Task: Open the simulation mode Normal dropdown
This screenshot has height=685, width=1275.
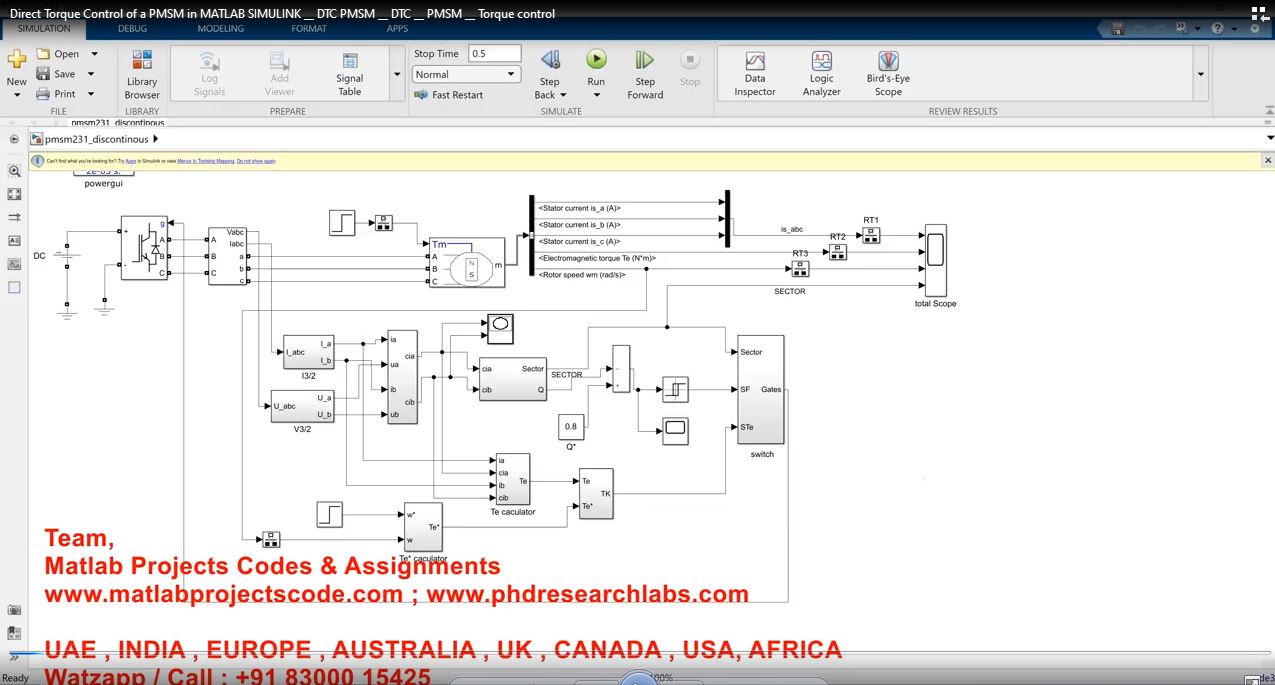Action: [x=467, y=74]
